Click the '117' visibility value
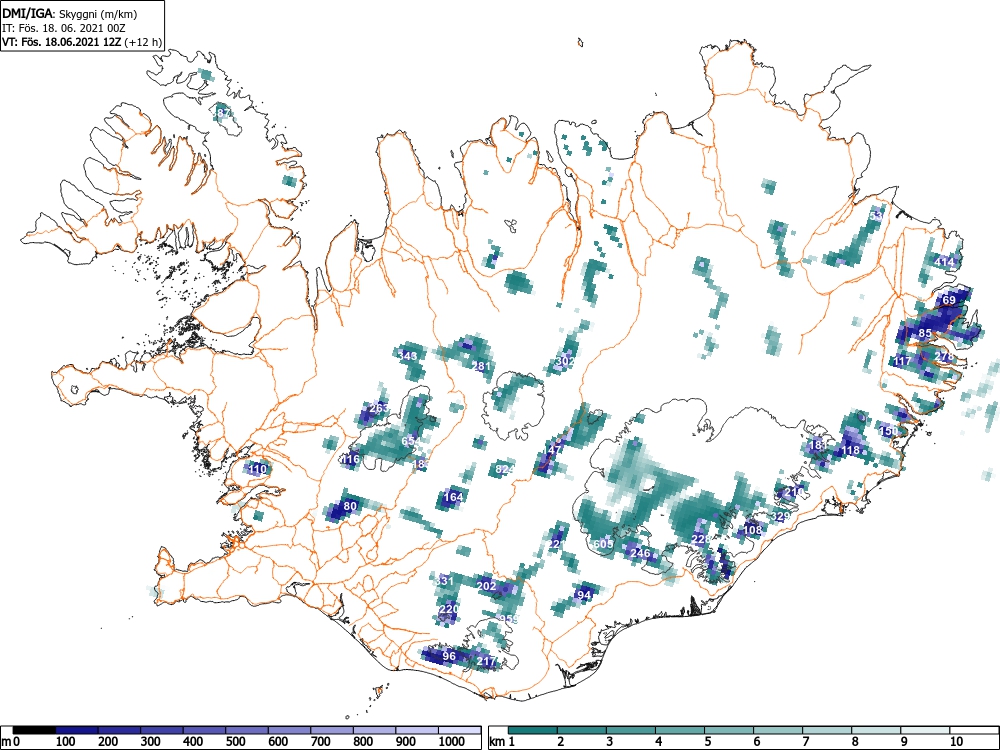 click(x=902, y=361)
